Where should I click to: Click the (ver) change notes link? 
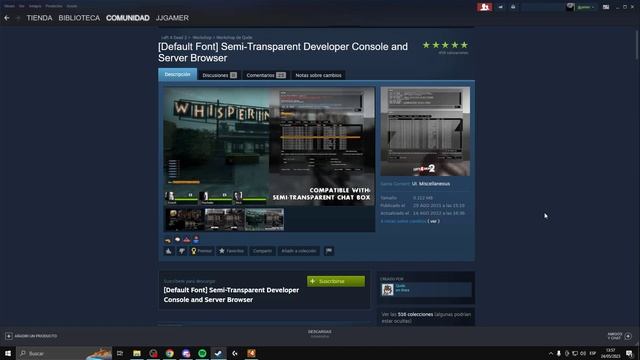433,221
